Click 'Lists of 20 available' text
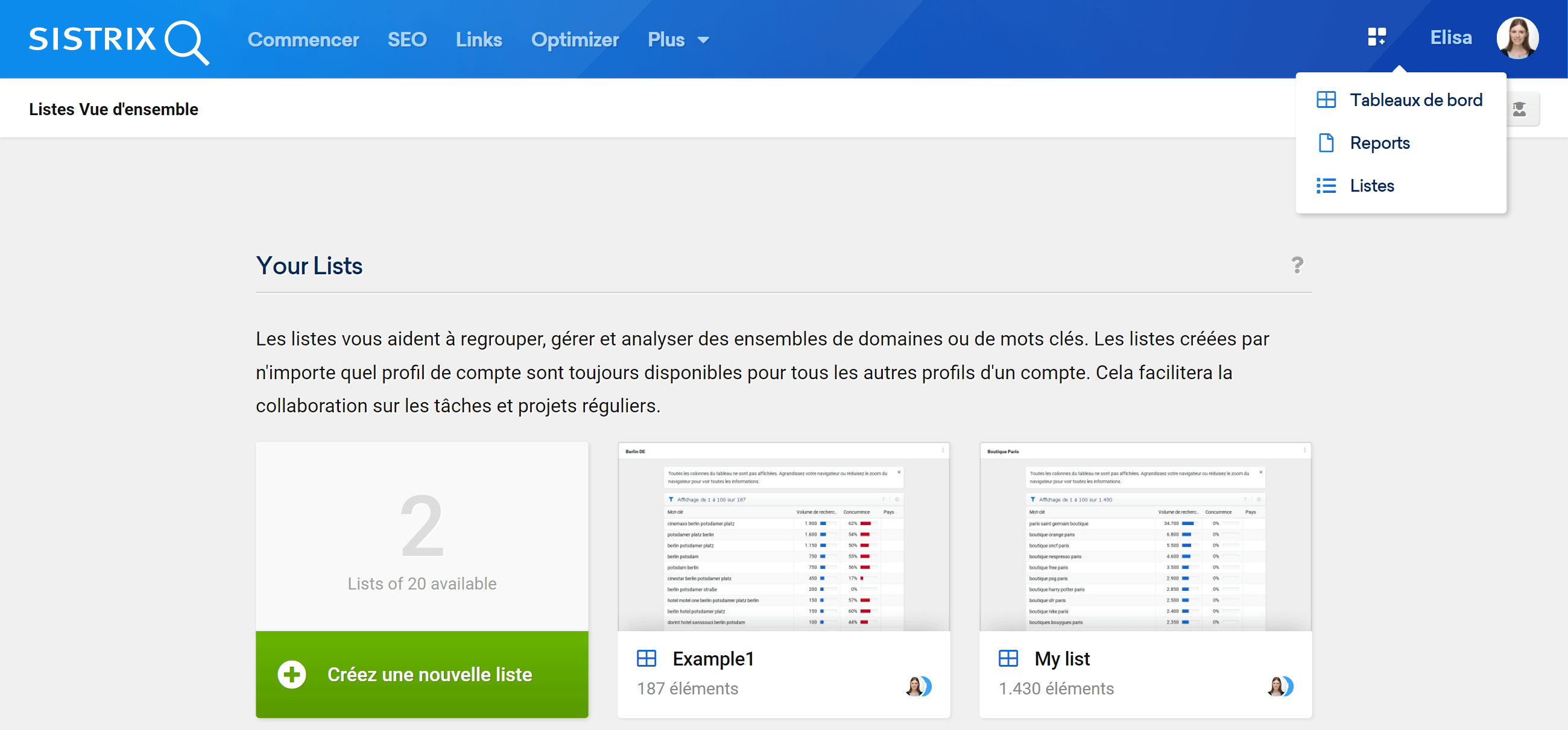This screenshot has height=730, width=1568. 422,584
